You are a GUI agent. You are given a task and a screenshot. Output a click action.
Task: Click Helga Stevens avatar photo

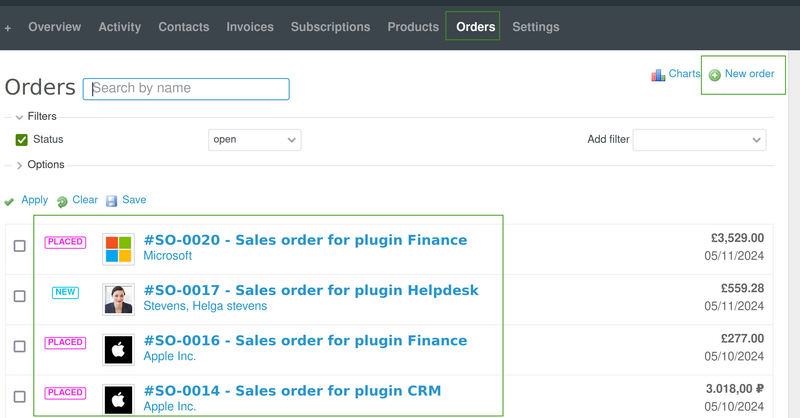click(118, 299)
